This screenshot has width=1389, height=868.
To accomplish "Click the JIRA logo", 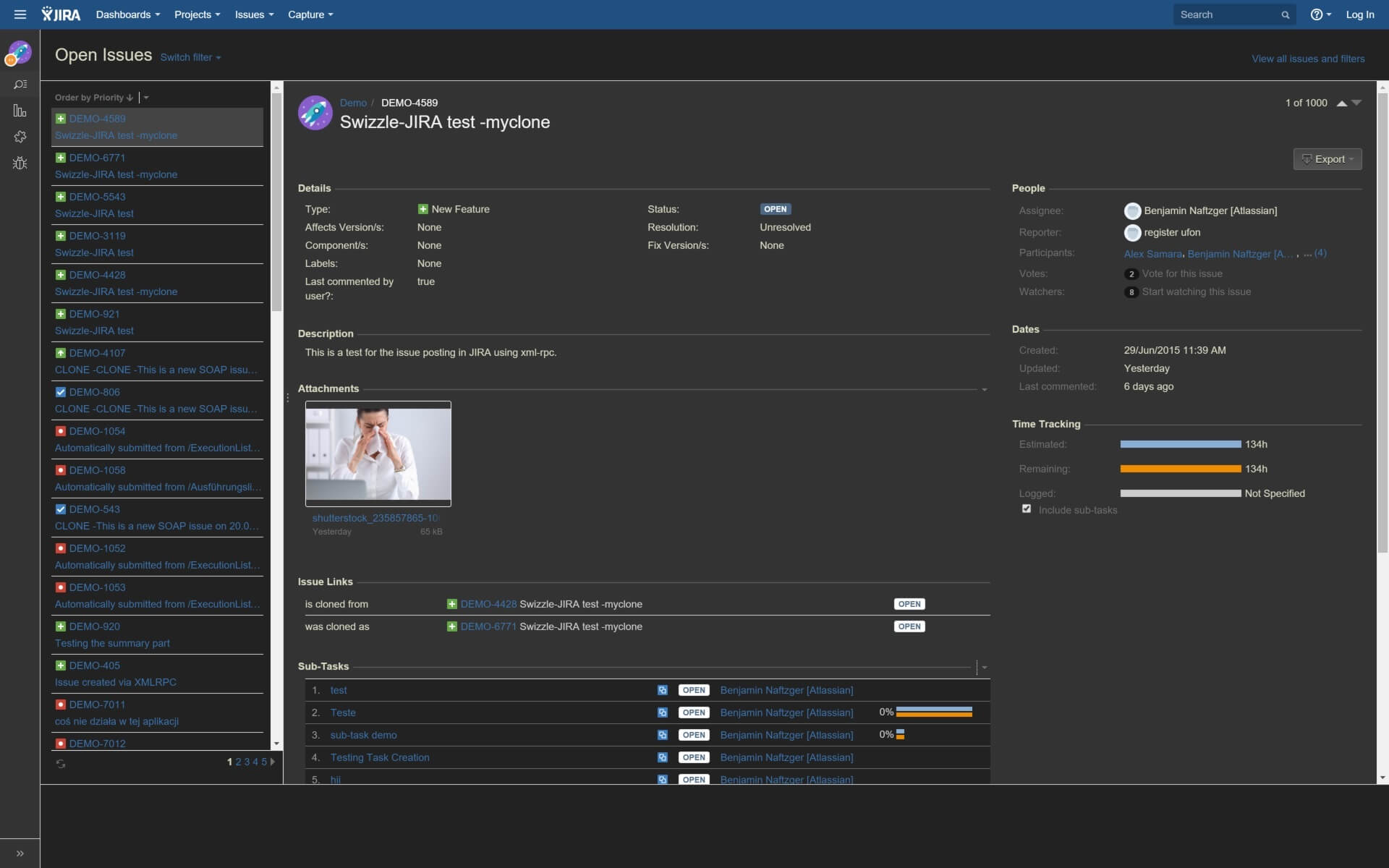I will (x=61, y=14).
